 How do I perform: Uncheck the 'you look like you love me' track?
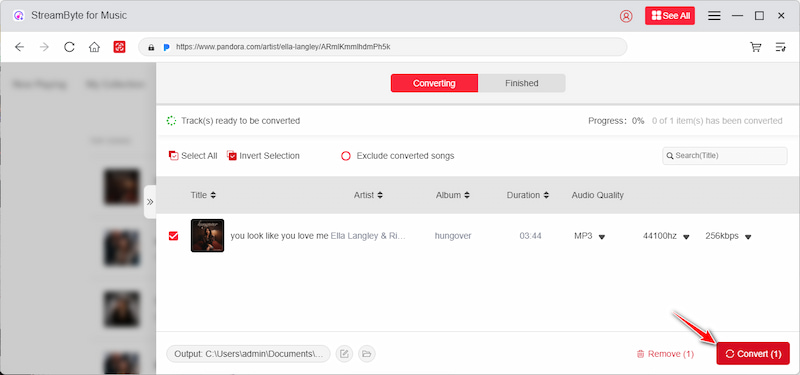[173, 236]
